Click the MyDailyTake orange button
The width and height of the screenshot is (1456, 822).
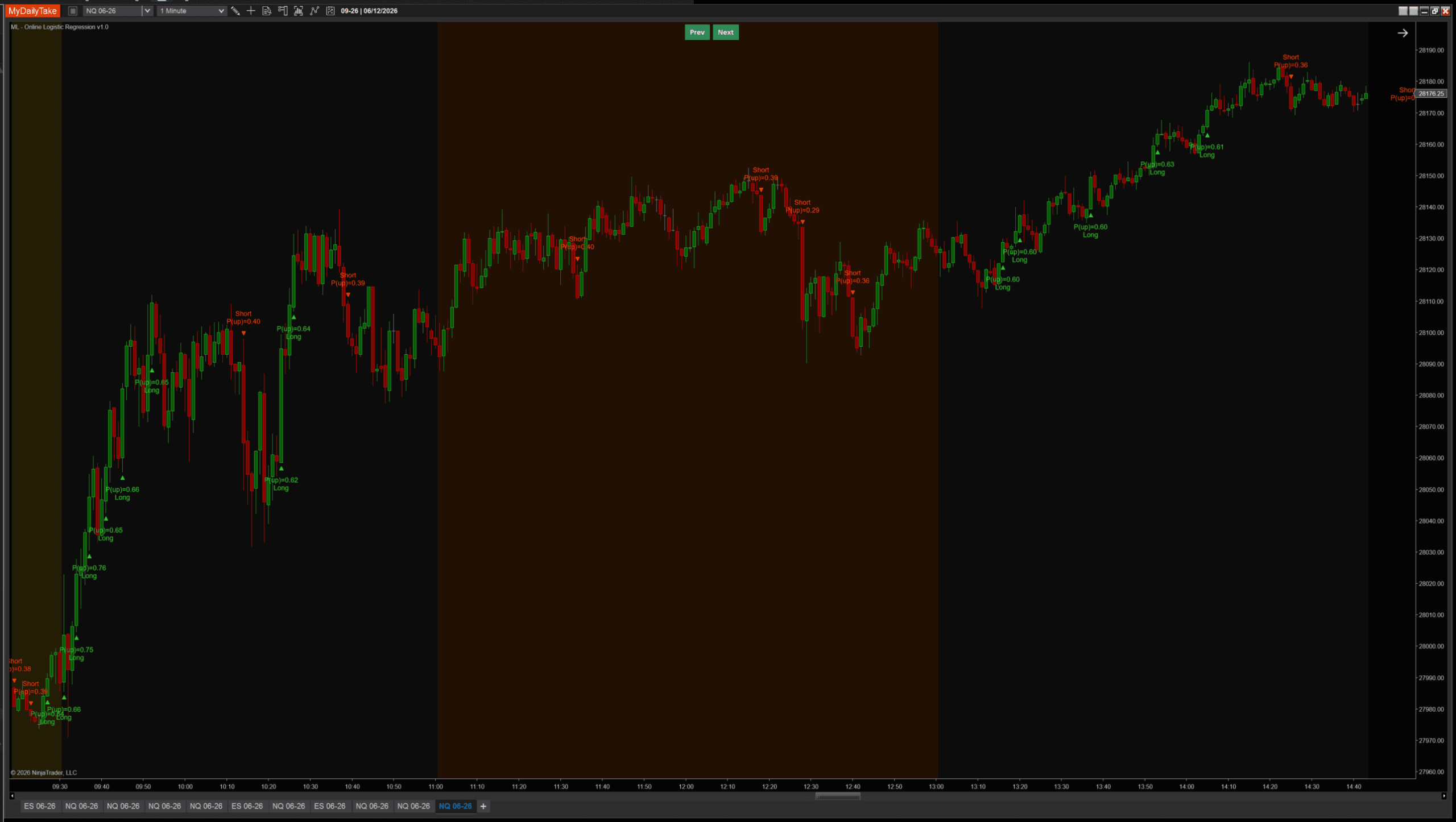coord(33,11)
